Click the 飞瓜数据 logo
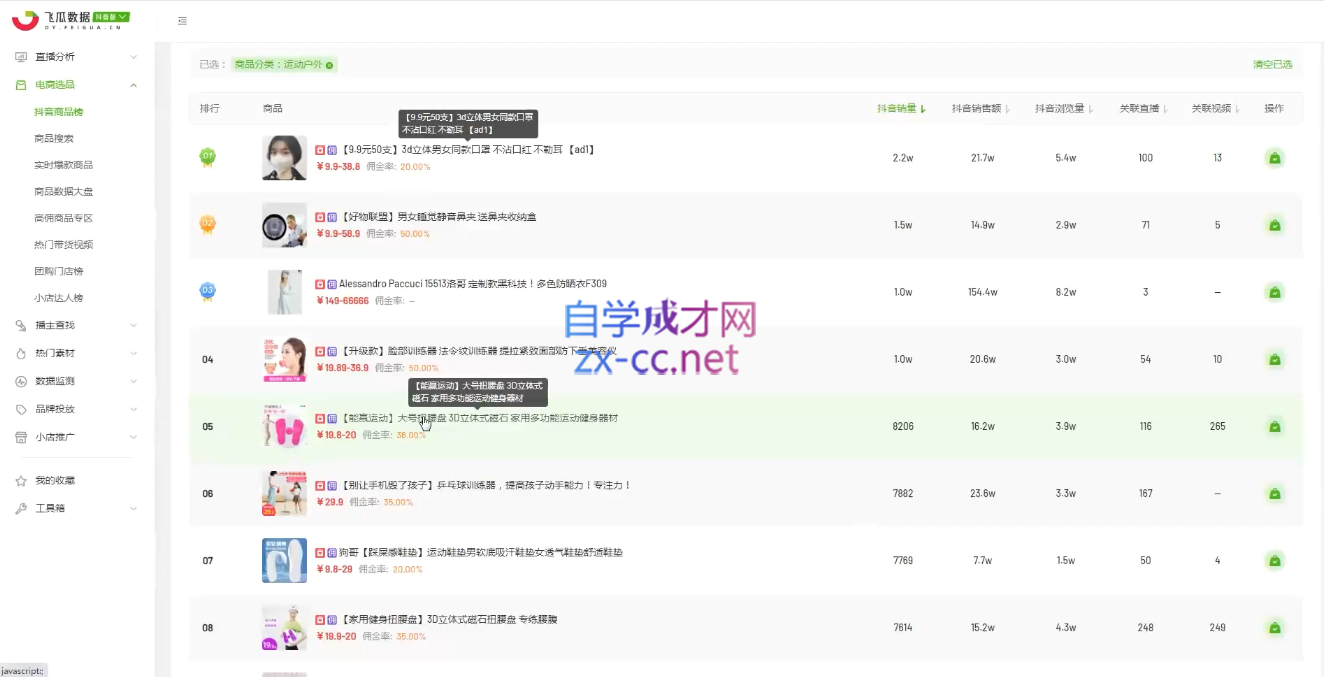 70,19
